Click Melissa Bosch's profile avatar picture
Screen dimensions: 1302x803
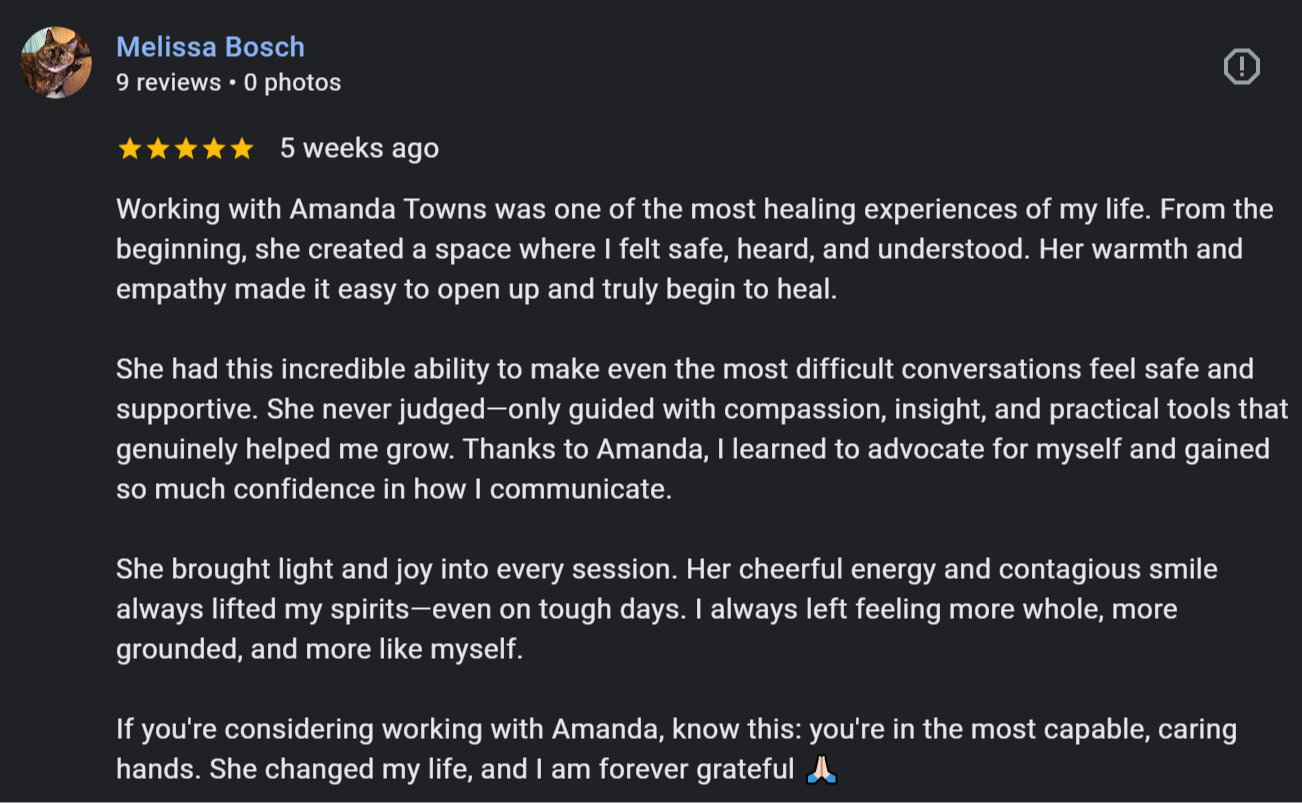[56, 62]
